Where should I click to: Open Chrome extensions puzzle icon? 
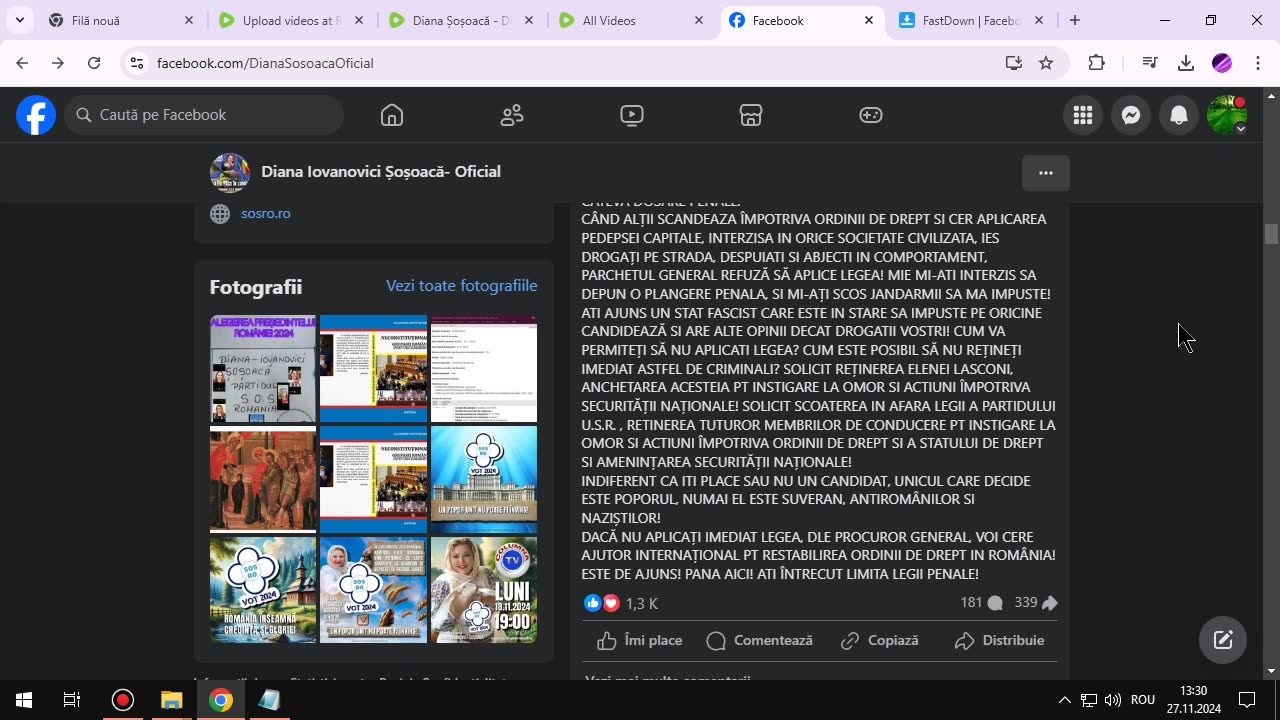point(1097,63)
